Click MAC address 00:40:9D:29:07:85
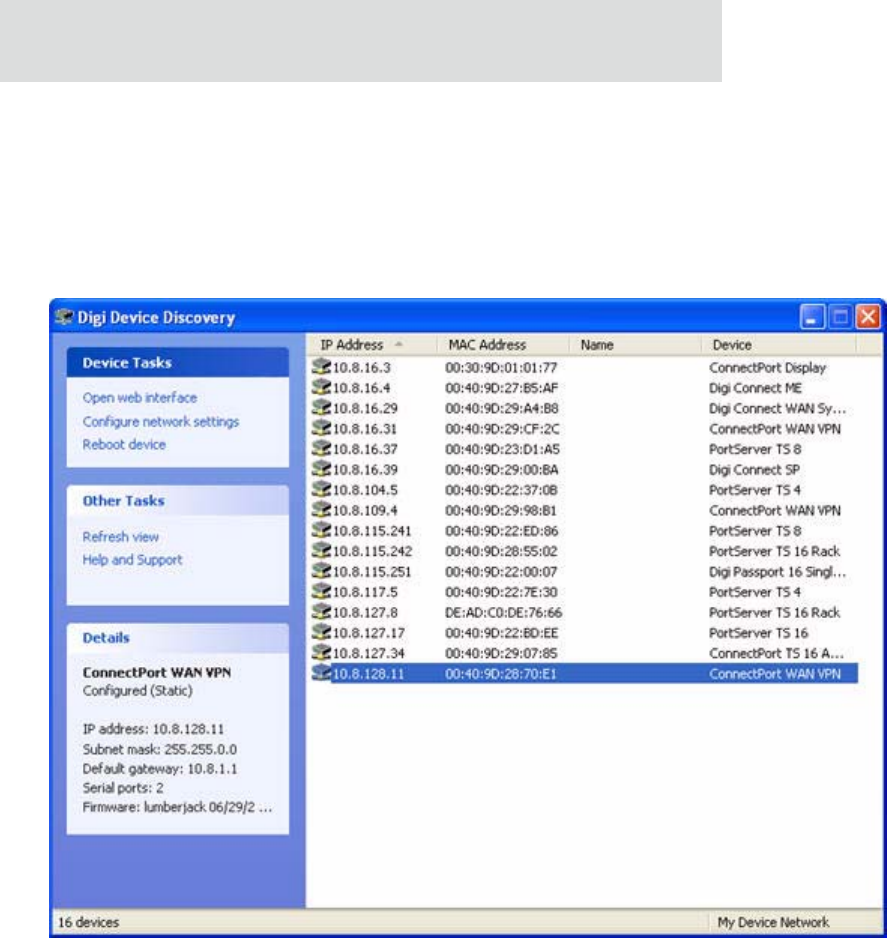Image resolution: width=887 pixels, height=938 pixels. tap(501, 653)
